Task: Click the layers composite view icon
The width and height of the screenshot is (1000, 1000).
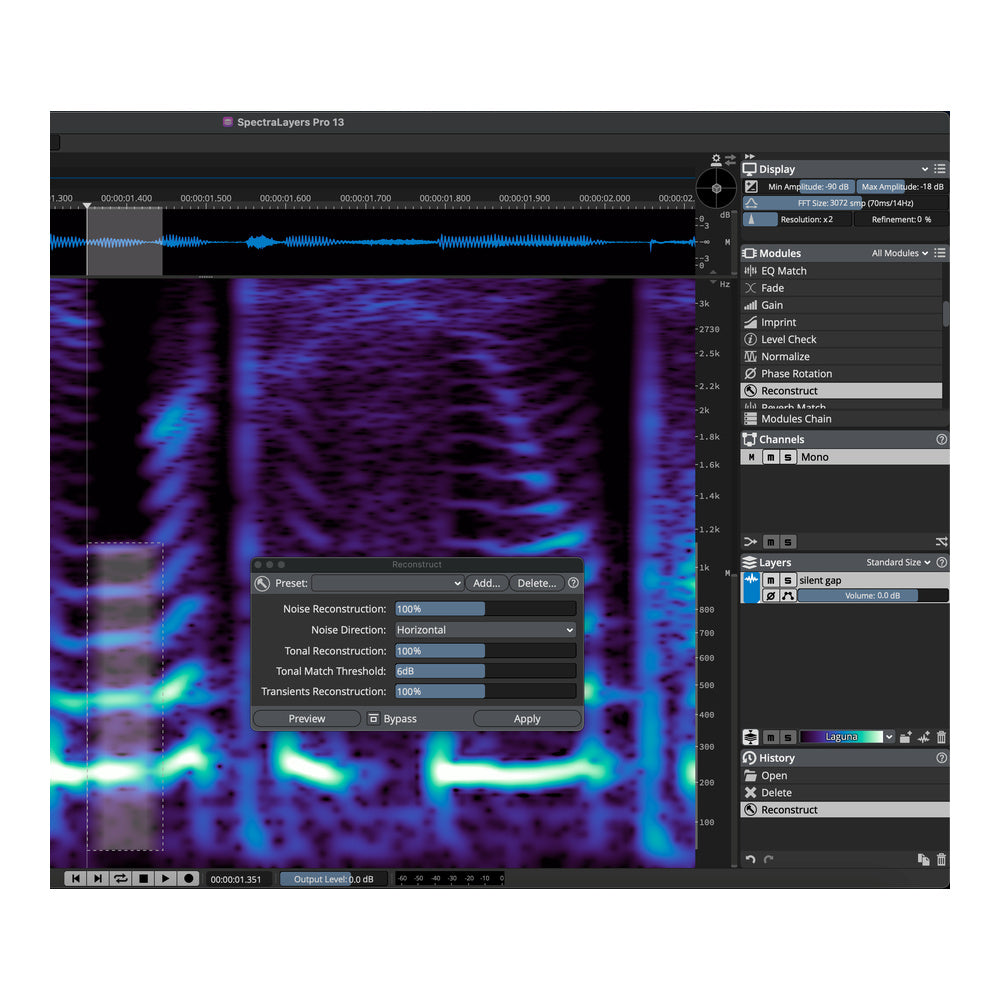Action: point(751,737)
